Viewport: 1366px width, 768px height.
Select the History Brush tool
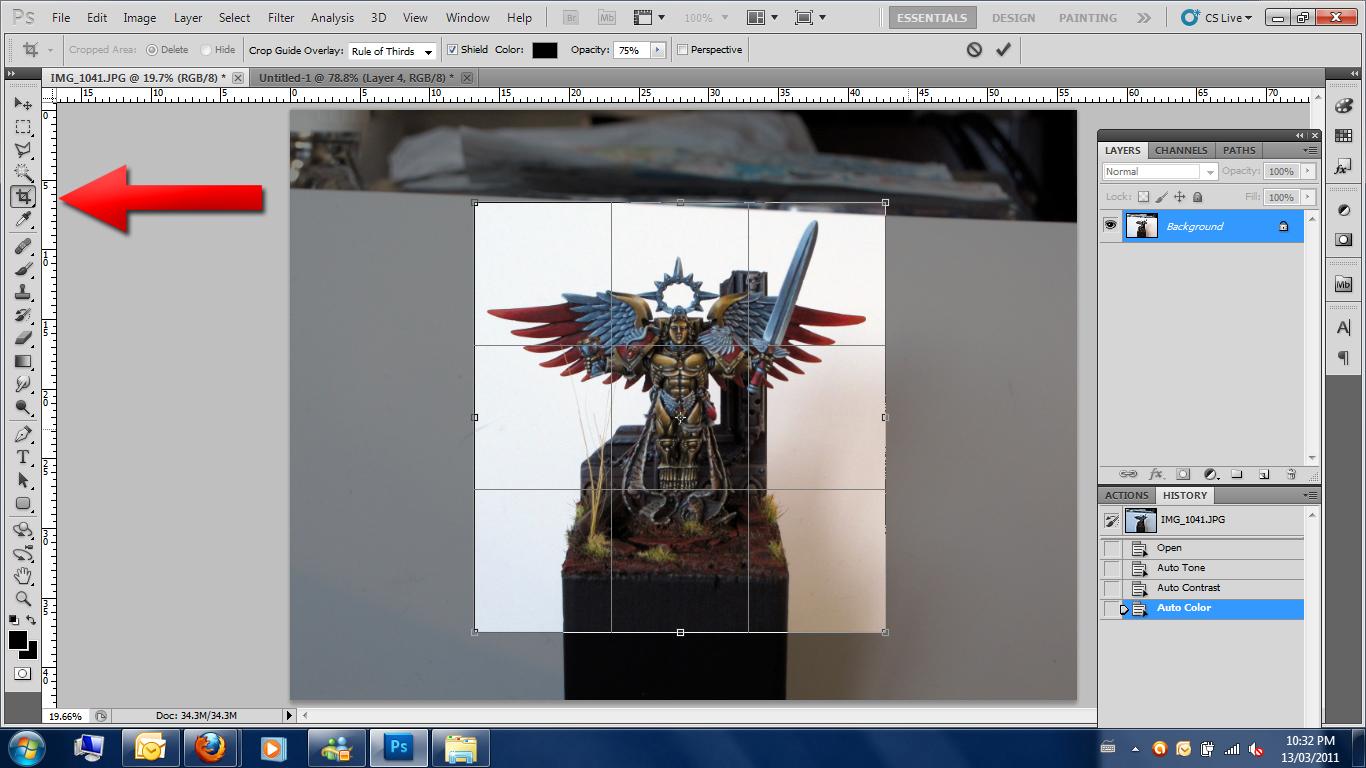click(x=23, y=315)
